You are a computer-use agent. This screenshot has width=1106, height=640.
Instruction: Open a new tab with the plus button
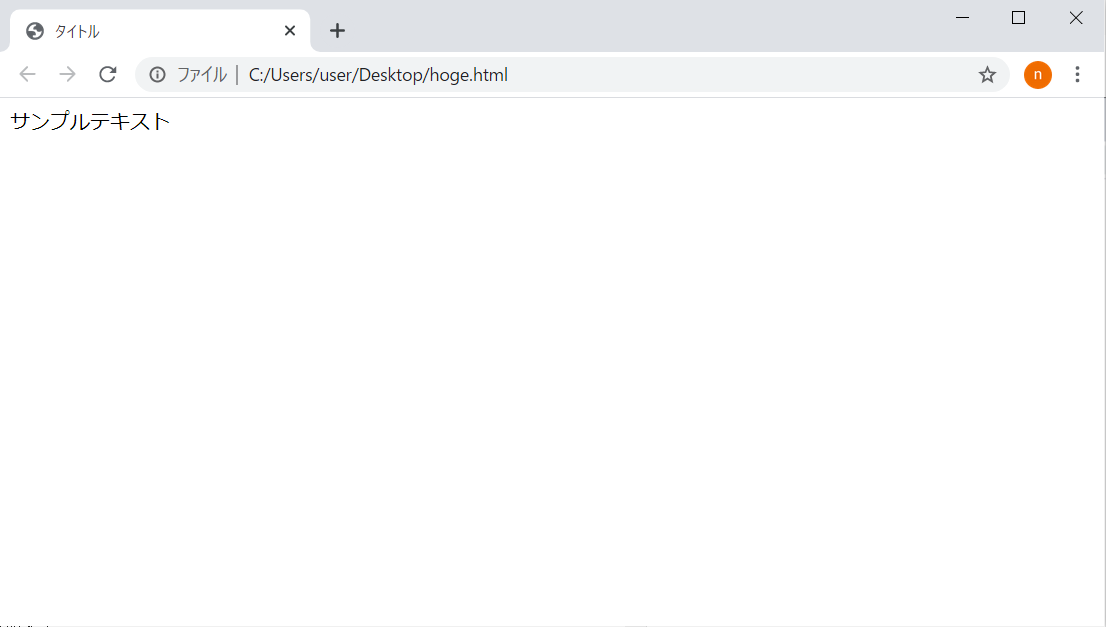tap(337, 30)
